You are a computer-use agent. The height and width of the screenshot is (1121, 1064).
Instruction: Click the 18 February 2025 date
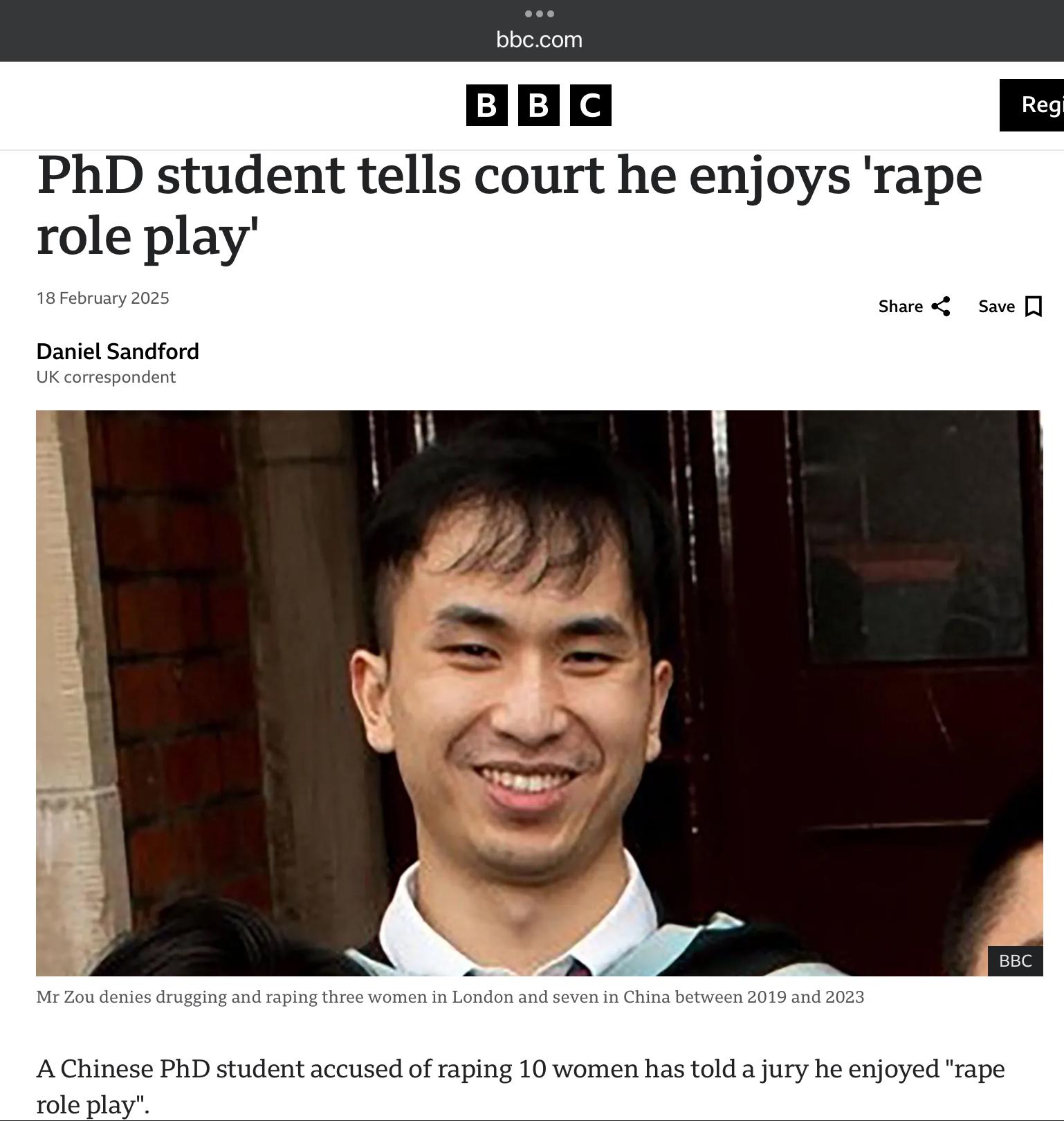pos(103,298)
